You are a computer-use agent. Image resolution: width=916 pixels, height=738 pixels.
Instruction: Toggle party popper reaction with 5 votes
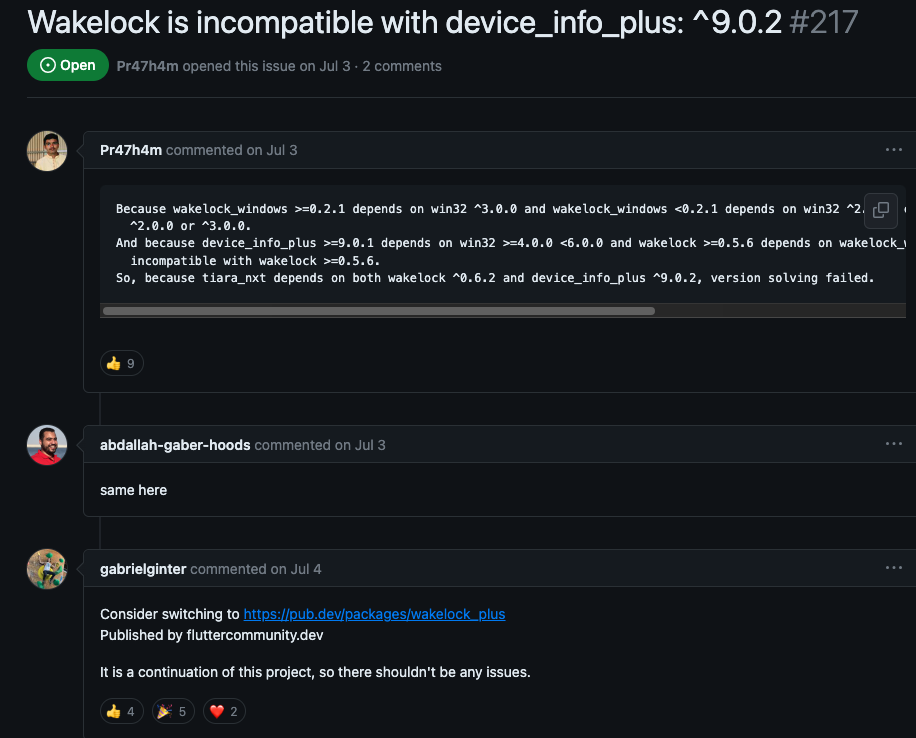(x=173, y=712)
